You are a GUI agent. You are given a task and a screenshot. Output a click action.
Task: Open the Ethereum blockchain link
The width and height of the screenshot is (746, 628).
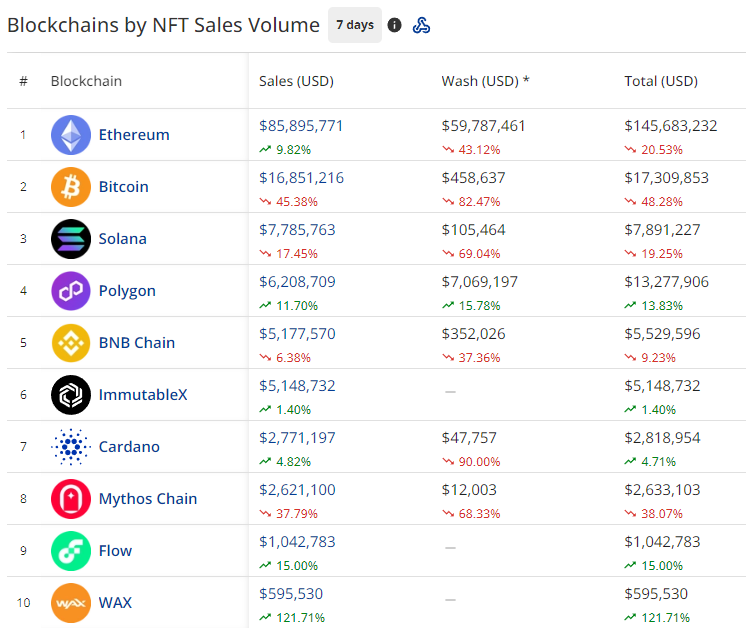tap(134, 135)
